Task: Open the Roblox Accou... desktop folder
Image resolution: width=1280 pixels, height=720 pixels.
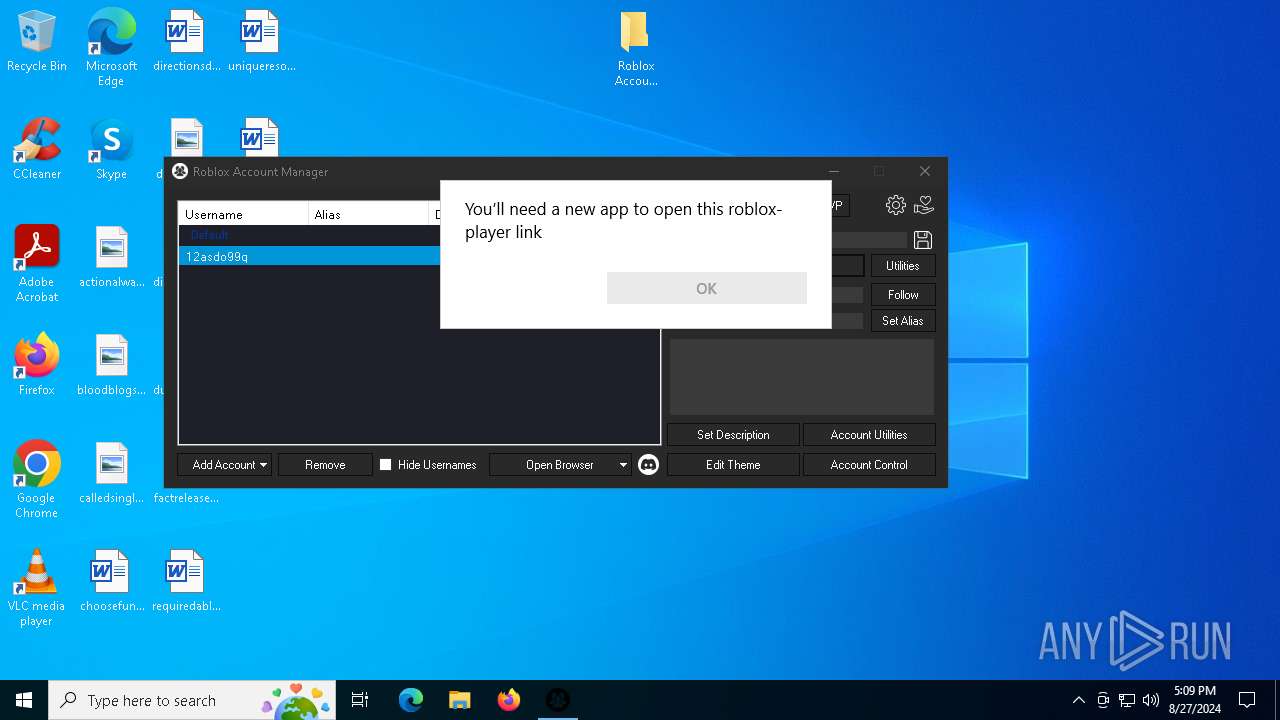Action: click(636, 49)
